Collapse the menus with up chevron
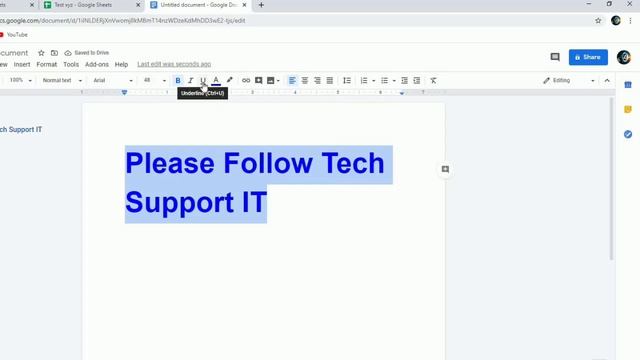This screenshot has height=360, width=640. [x=607, y=80]
